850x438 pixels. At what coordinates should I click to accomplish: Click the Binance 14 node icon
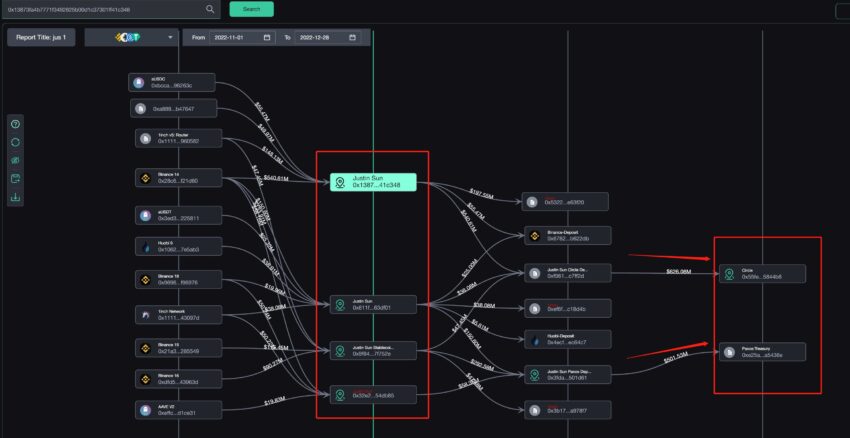[144, 177]
